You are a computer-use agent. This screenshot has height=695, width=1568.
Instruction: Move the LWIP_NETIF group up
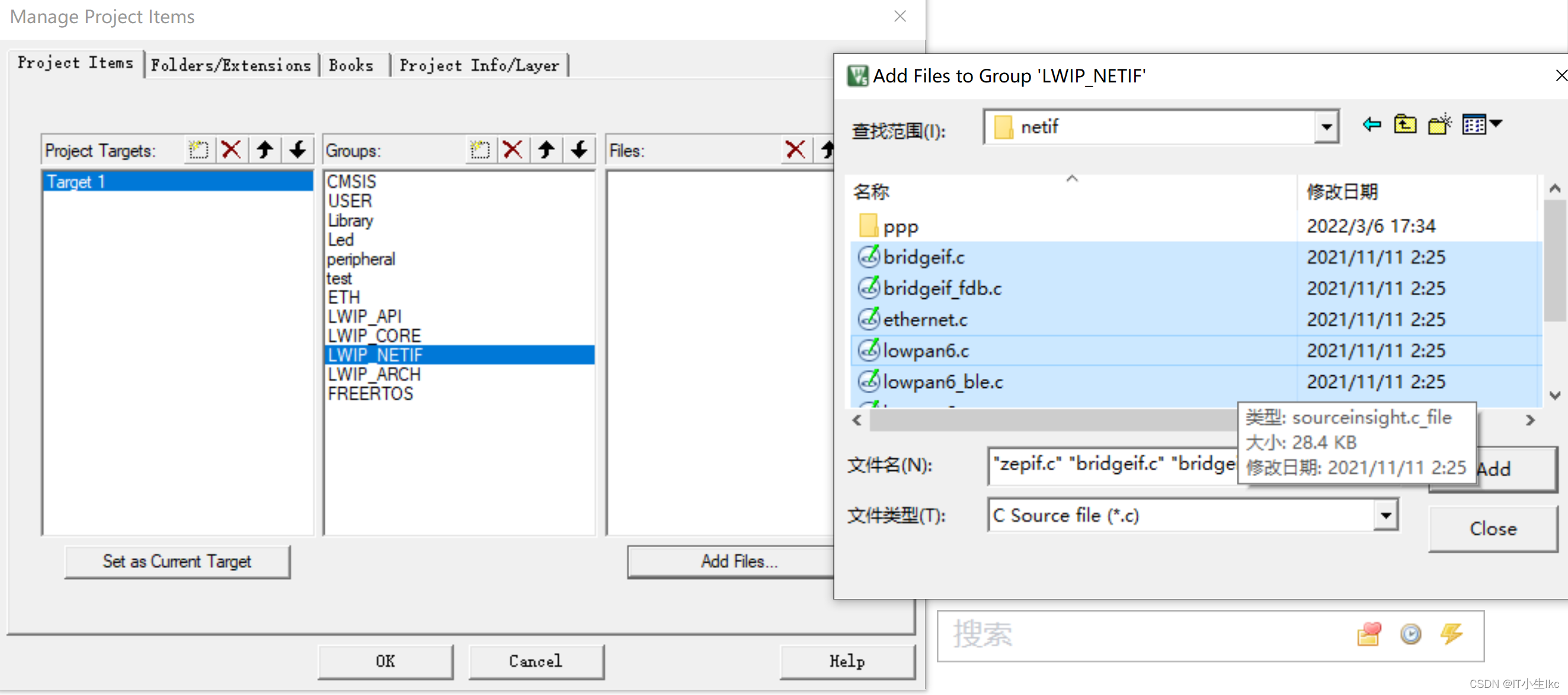click(x=546, y=150)
